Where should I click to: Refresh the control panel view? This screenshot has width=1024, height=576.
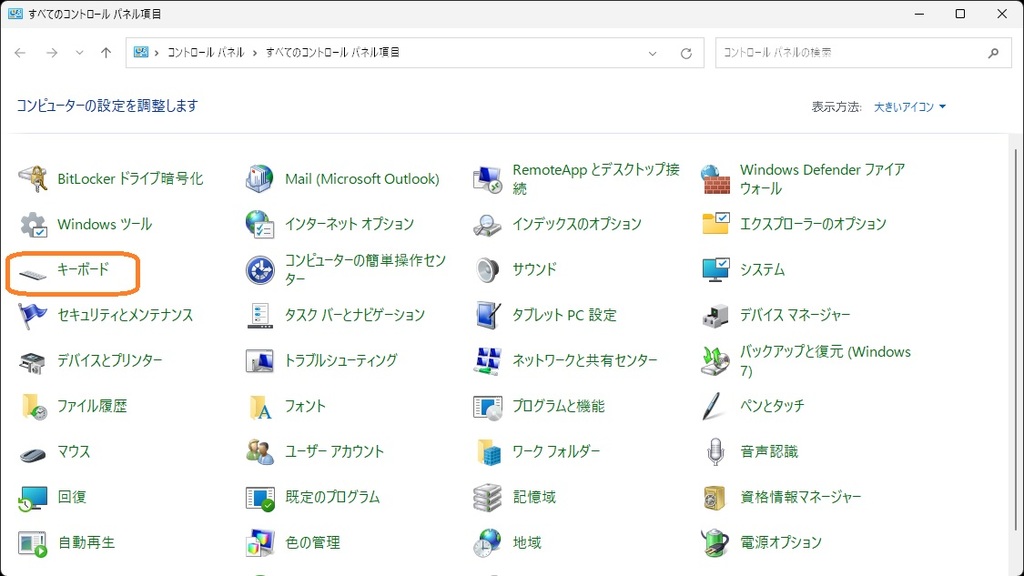686,54
